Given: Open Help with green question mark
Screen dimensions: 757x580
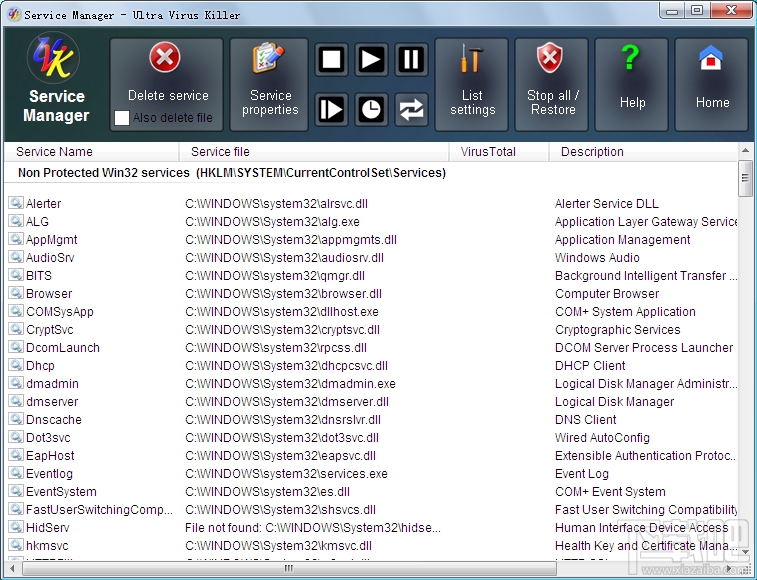Looking at the screenshot, I should [631, 85].
